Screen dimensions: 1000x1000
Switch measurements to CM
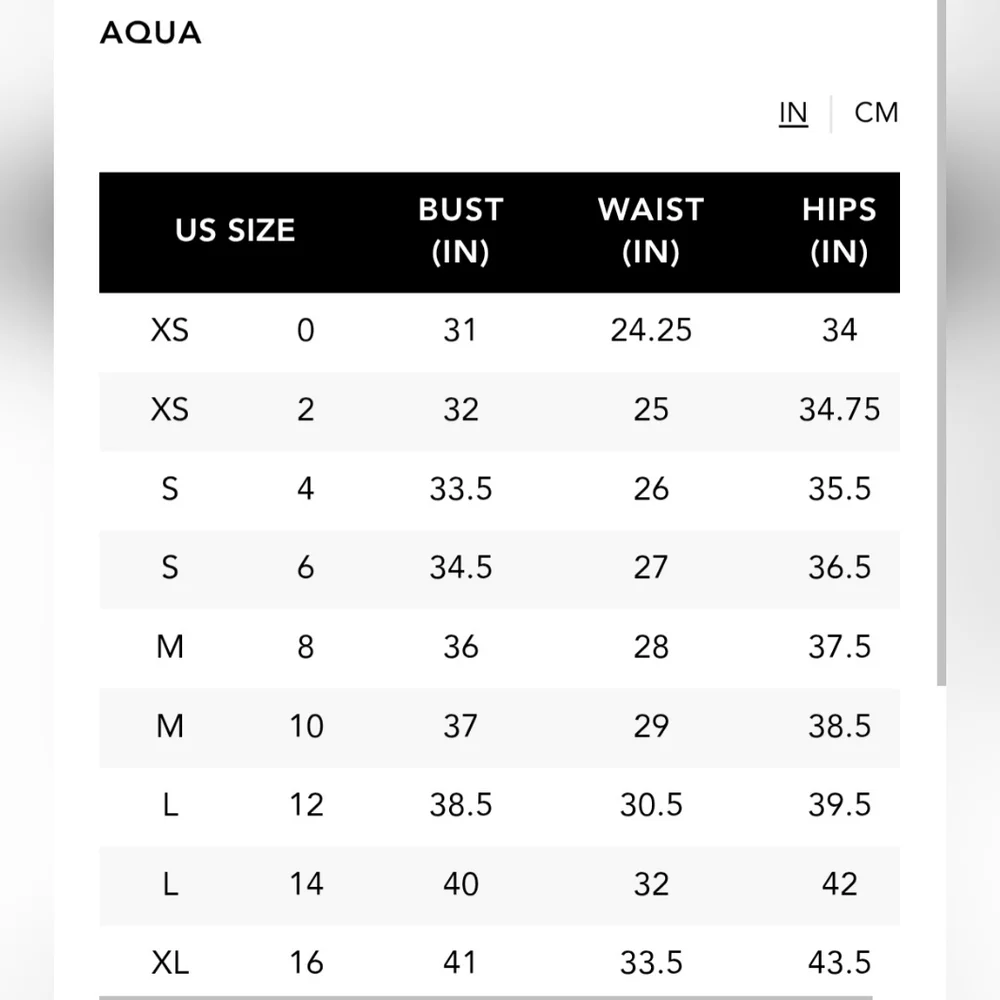coord(876,113)
